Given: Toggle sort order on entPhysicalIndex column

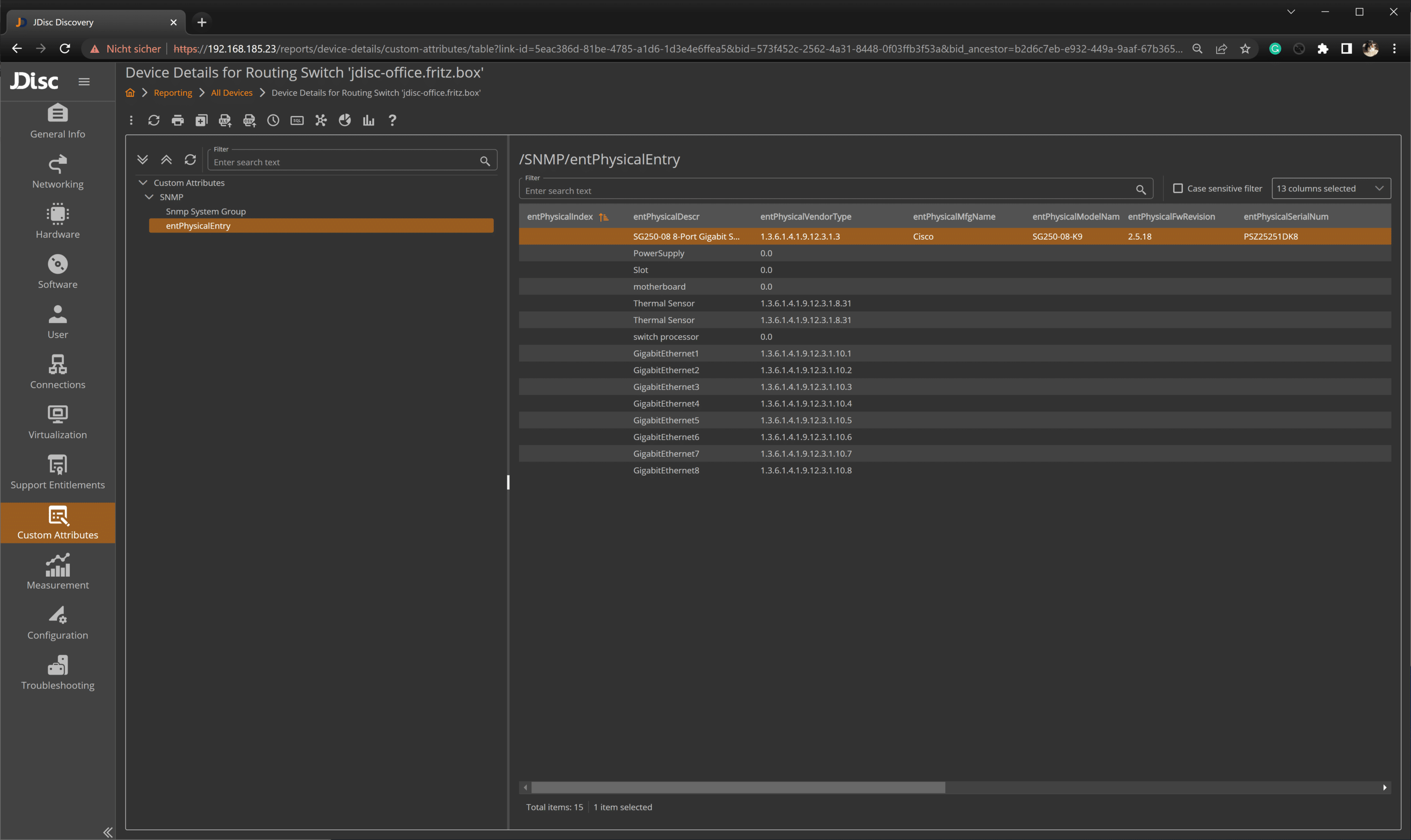Looking at the screenshot, I should point(604,217).
